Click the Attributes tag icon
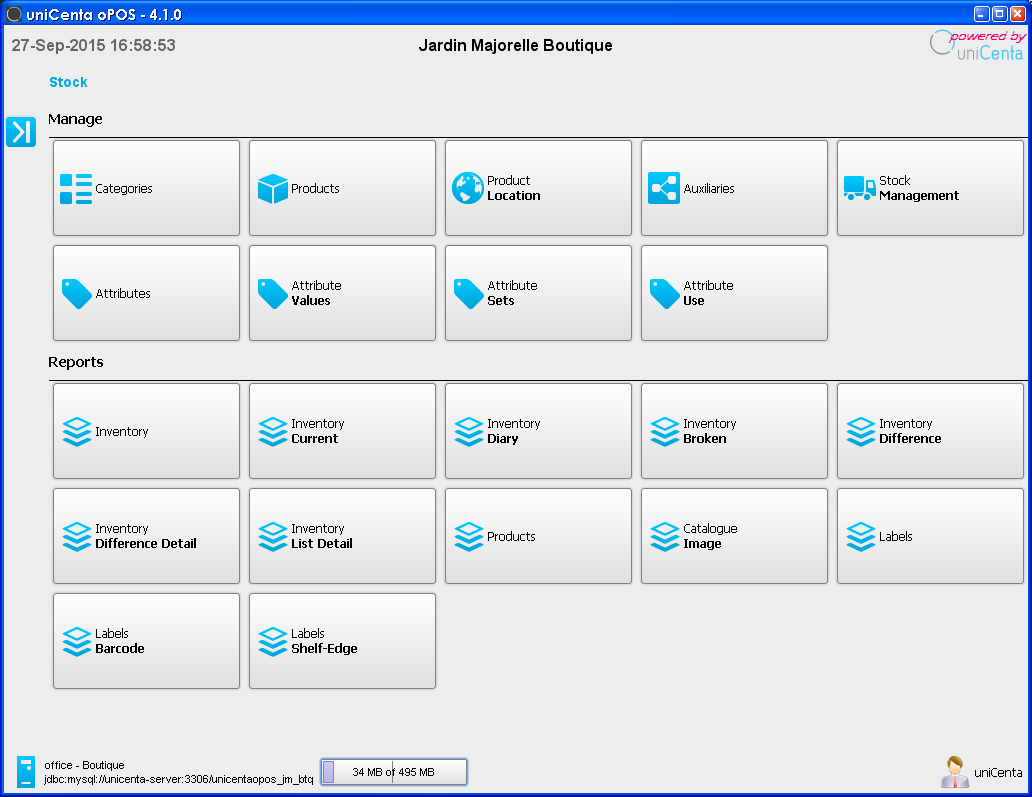 click(x=76, y=294)
